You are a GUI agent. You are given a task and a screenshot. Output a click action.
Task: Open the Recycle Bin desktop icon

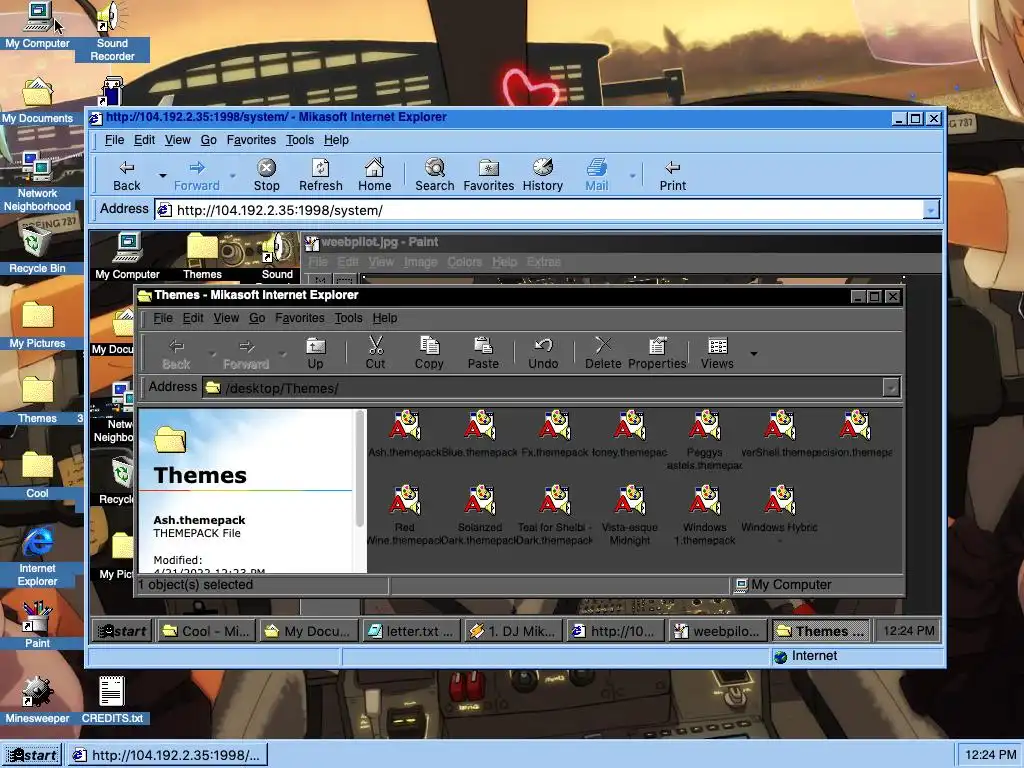[37, 248]
